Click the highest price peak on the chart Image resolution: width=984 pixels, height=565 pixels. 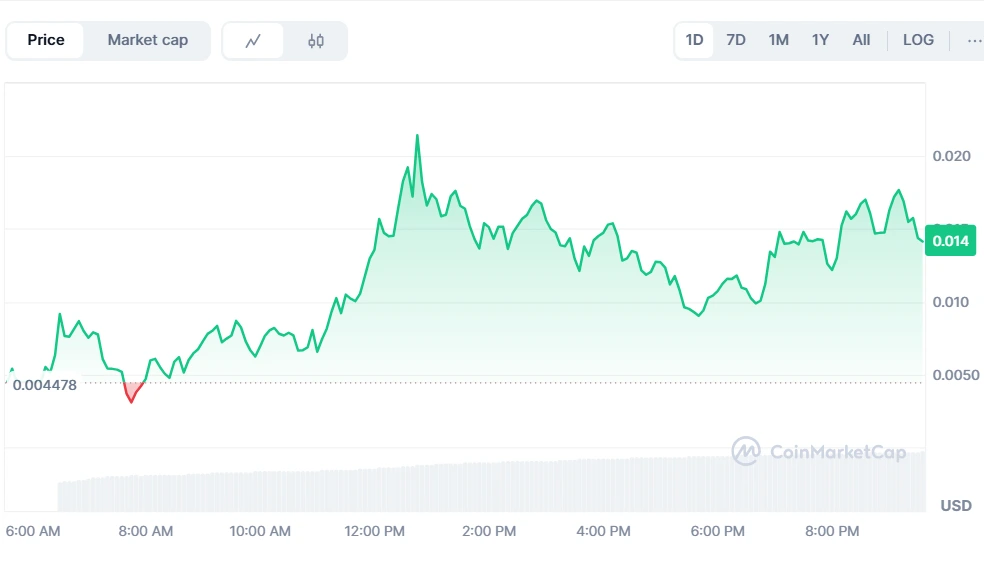417,136
